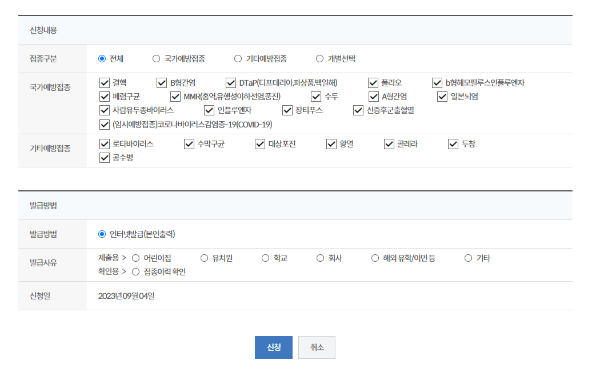Choose the 접종이력 확인 radio option
Screen dimensions: 600x374
[135, 272]
